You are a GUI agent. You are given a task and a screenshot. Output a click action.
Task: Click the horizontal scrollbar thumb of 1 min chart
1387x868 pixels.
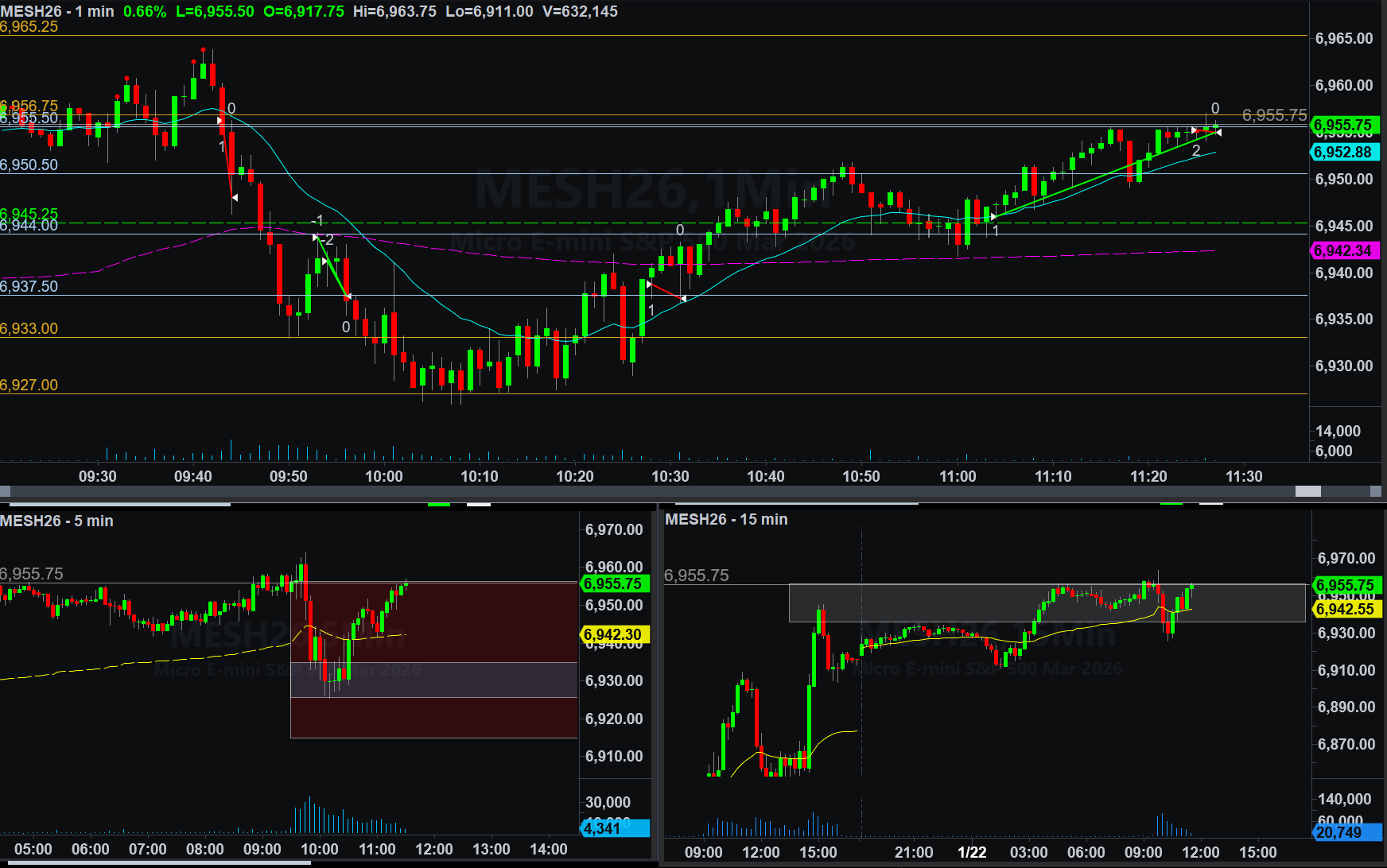[1307, 492]
